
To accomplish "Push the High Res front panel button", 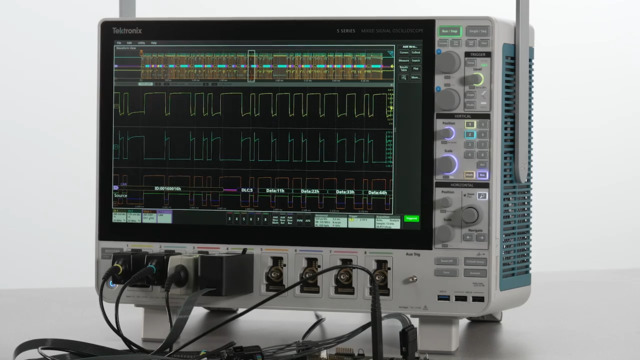I will (x=471, y=43).
